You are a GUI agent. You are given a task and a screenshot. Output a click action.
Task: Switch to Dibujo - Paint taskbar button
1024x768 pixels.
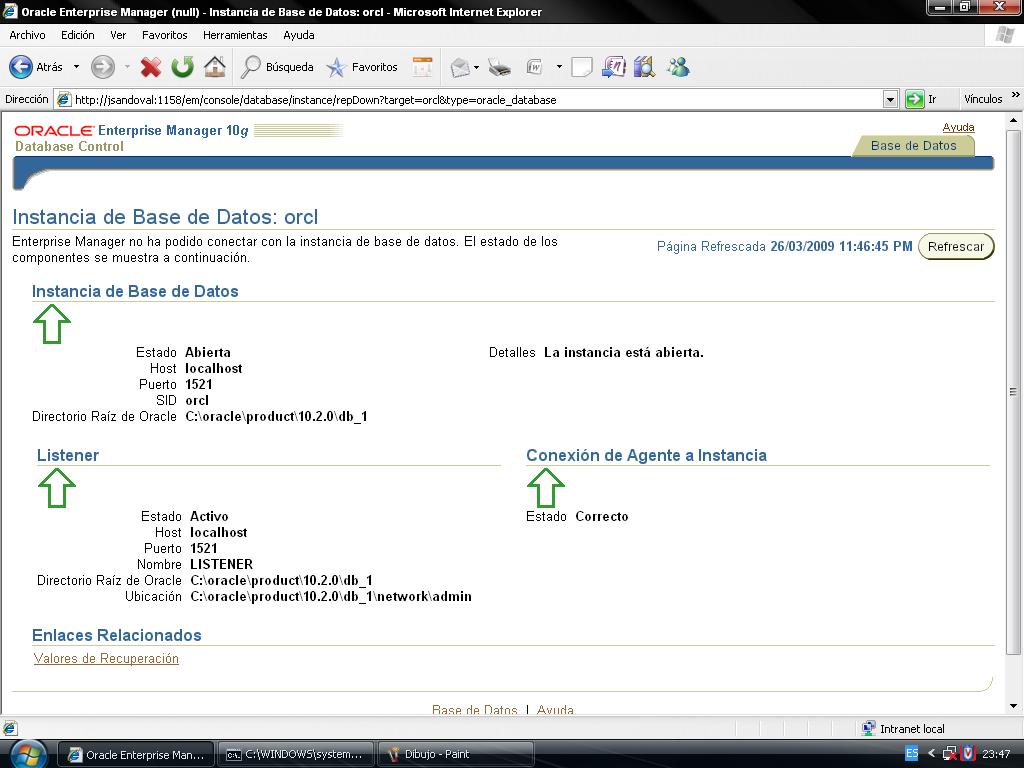[x=455, y=754]
